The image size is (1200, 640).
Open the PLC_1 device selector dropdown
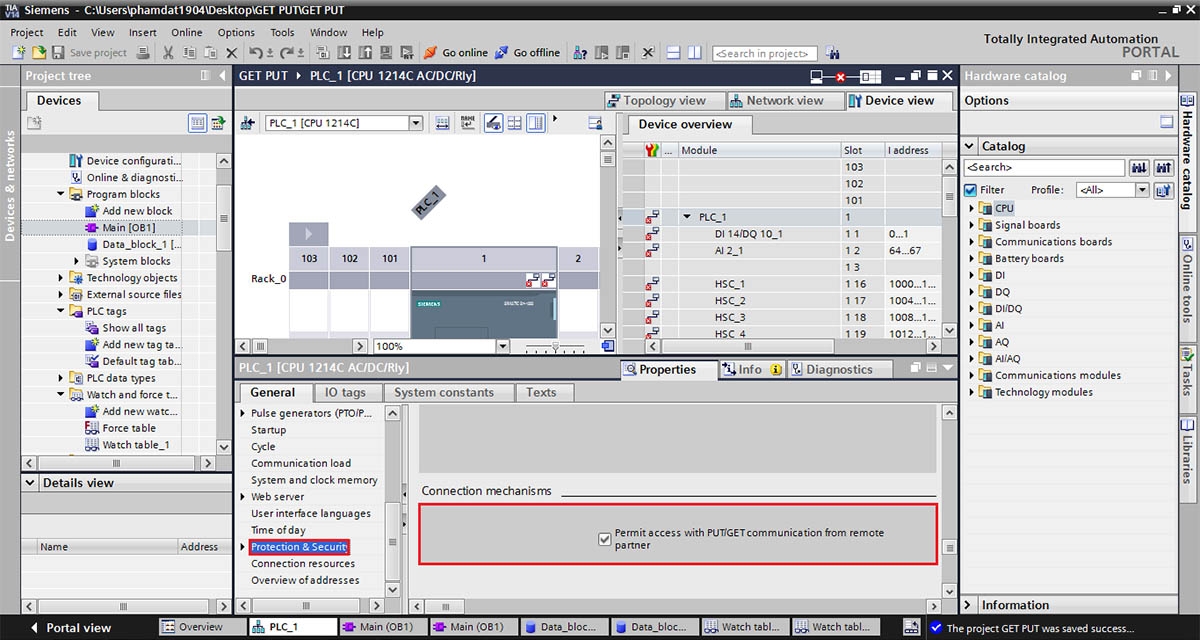click(x=416, y=123)
